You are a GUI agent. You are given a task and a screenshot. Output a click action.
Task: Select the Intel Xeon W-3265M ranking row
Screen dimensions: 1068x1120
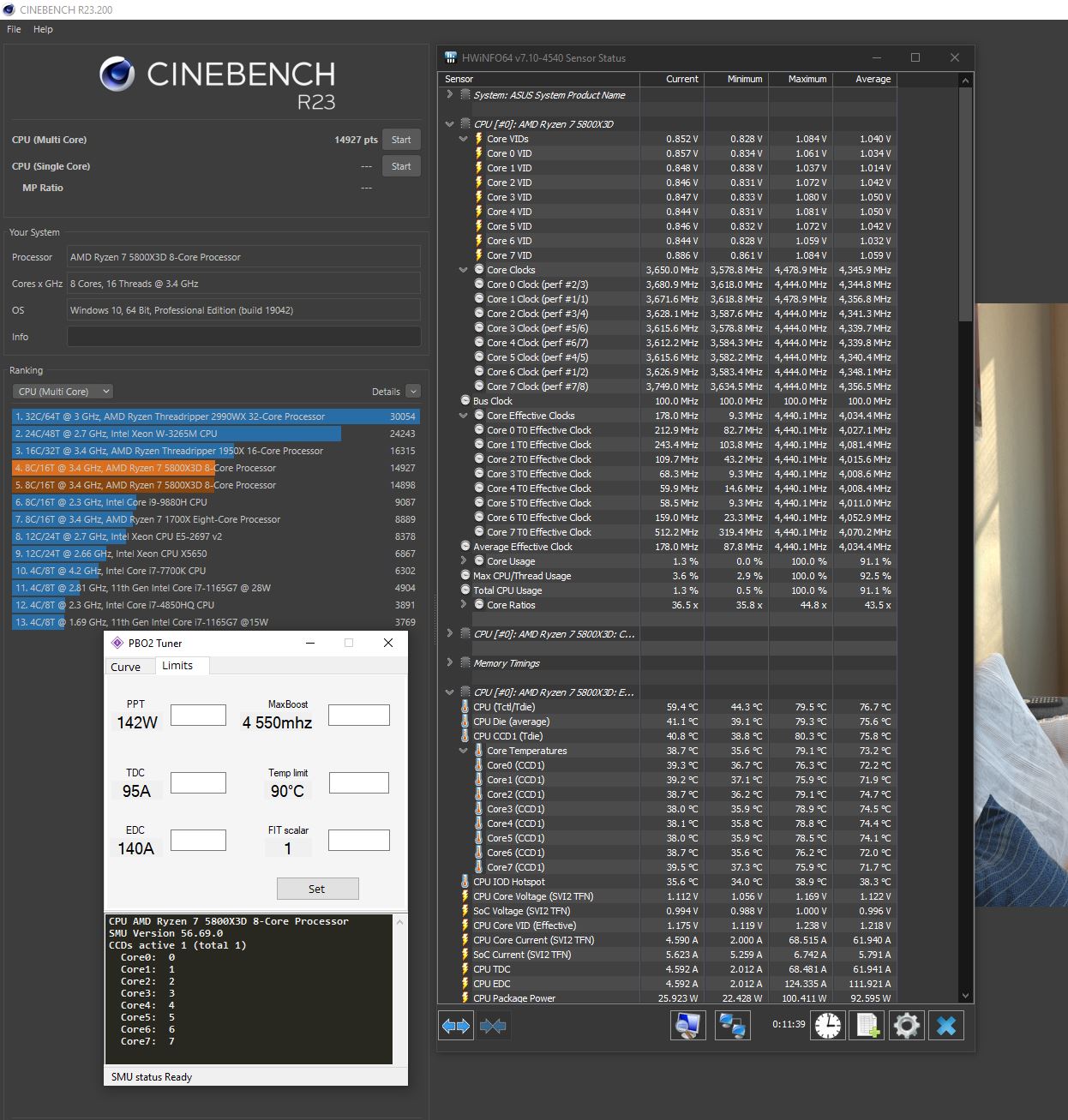[215, 434]
